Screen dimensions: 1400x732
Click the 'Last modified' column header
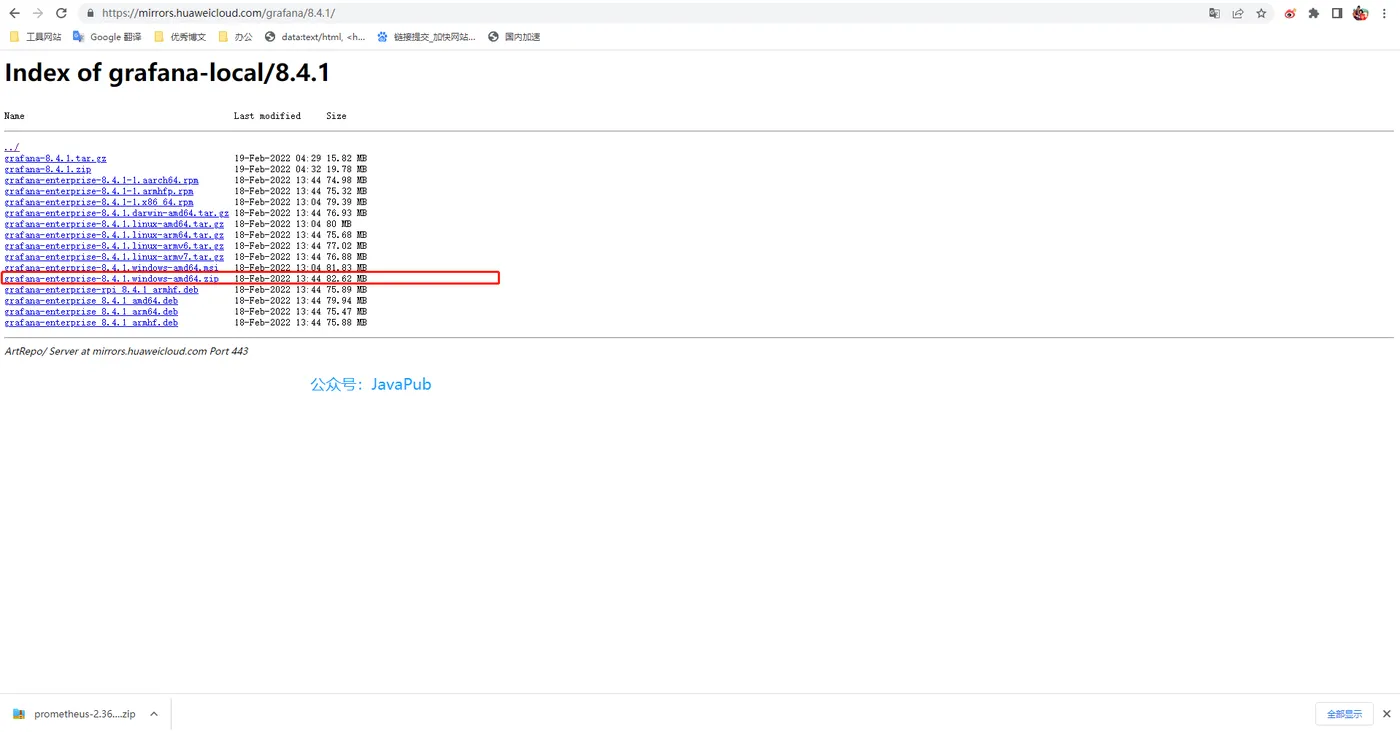[267, 116]
